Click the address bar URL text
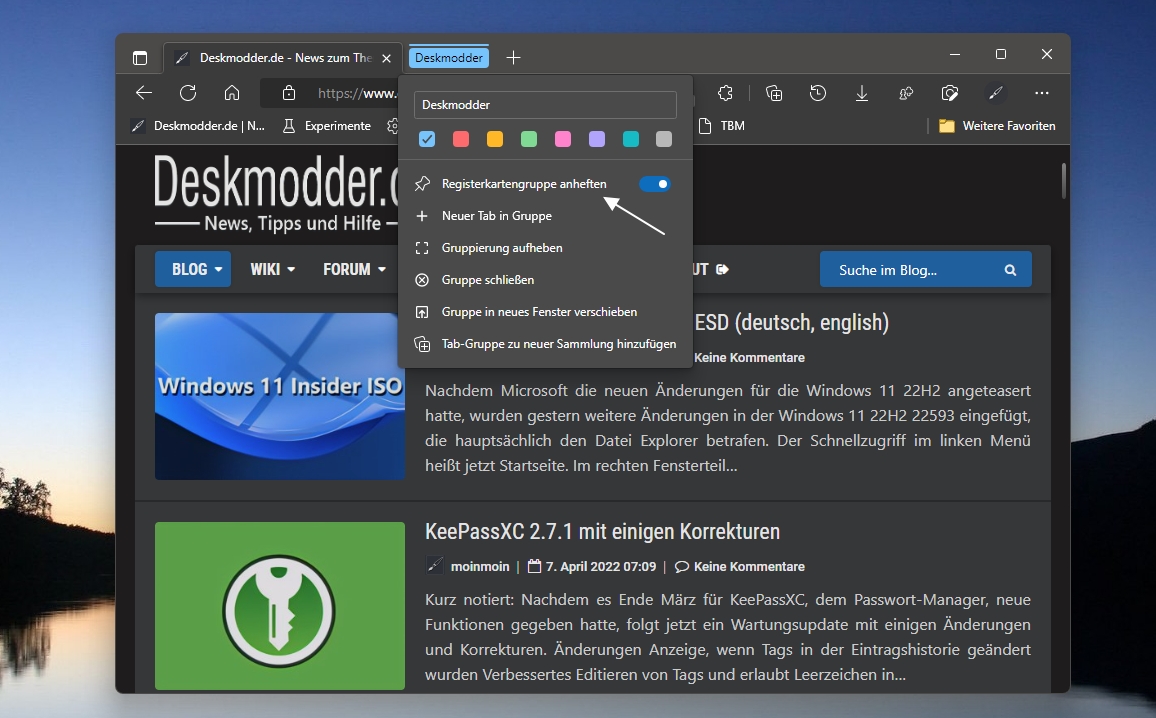The width and height of the screenshot is (1156, 718). (x=357, y=93)
